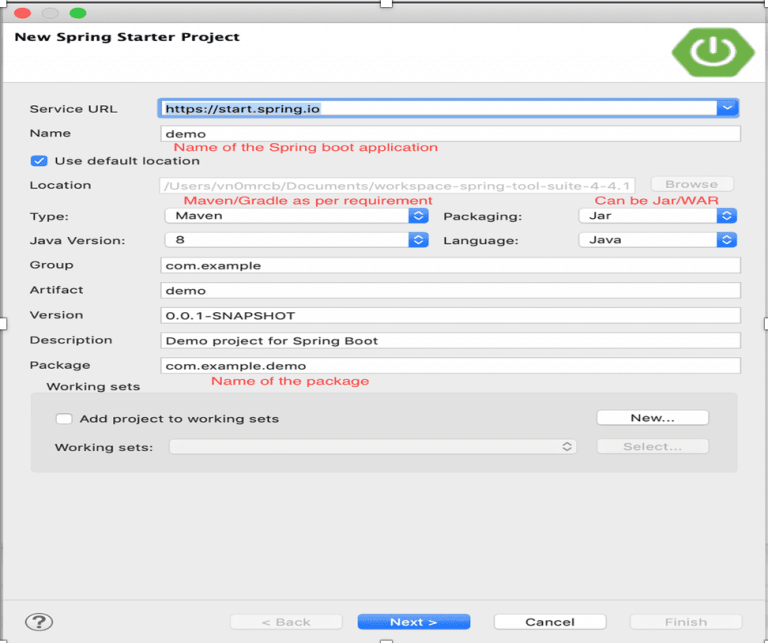Click the help question mark icon

39,621
